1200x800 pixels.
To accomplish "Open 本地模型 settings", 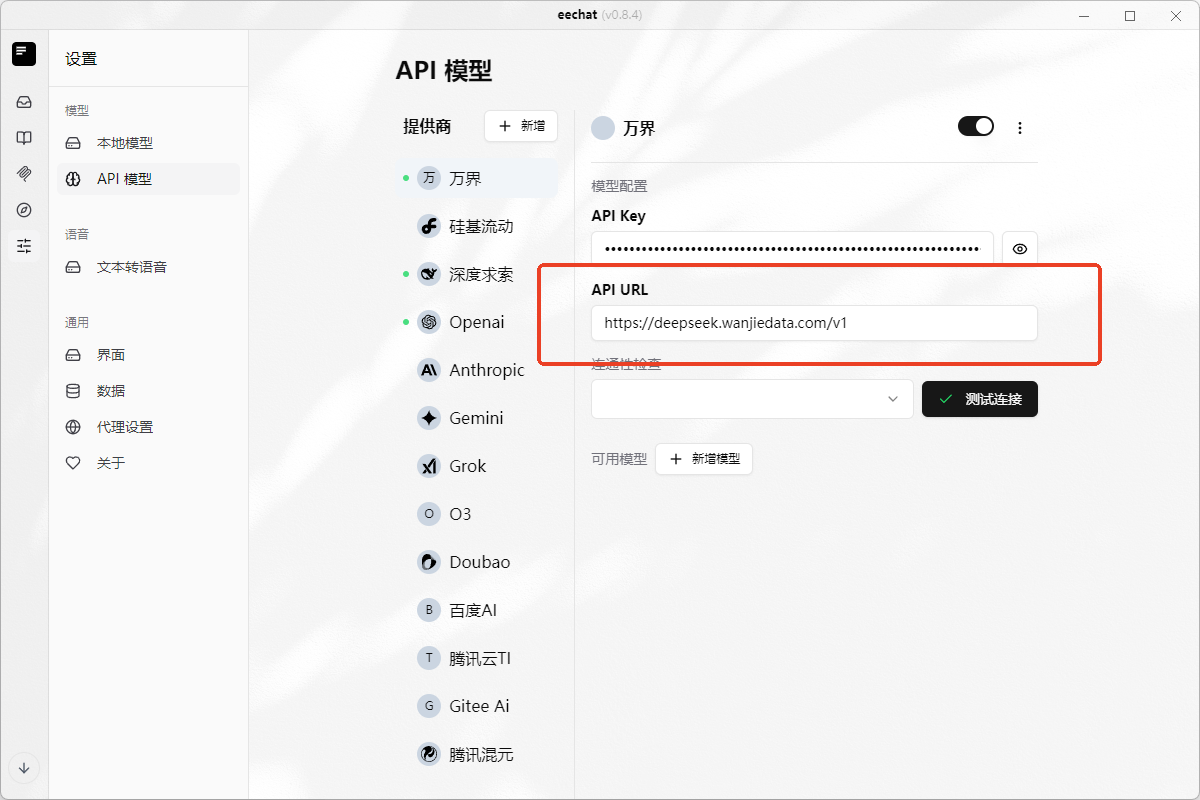I will [148, 143].
